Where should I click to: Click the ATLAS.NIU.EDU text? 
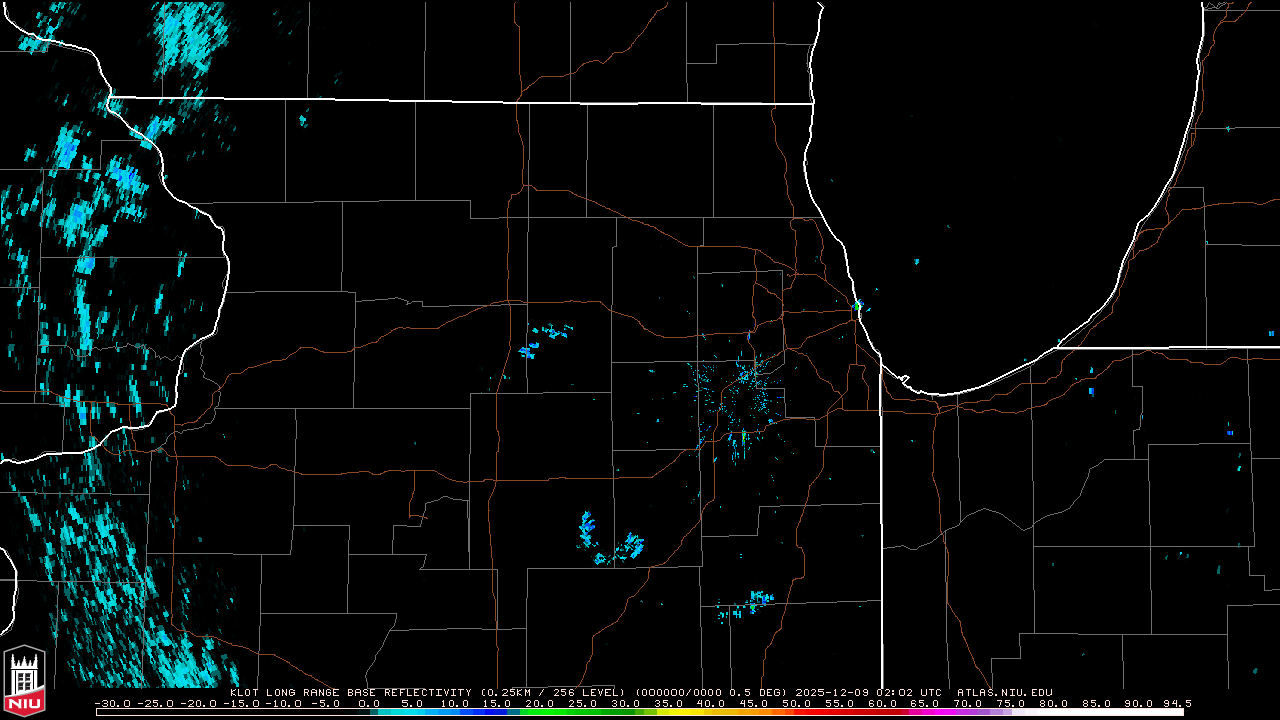1004,692
